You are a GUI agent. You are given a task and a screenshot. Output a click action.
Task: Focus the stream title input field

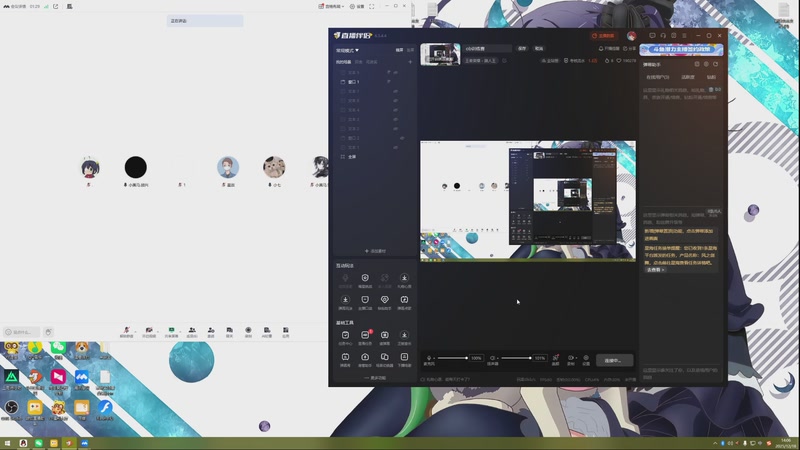[x=487, y=48]
